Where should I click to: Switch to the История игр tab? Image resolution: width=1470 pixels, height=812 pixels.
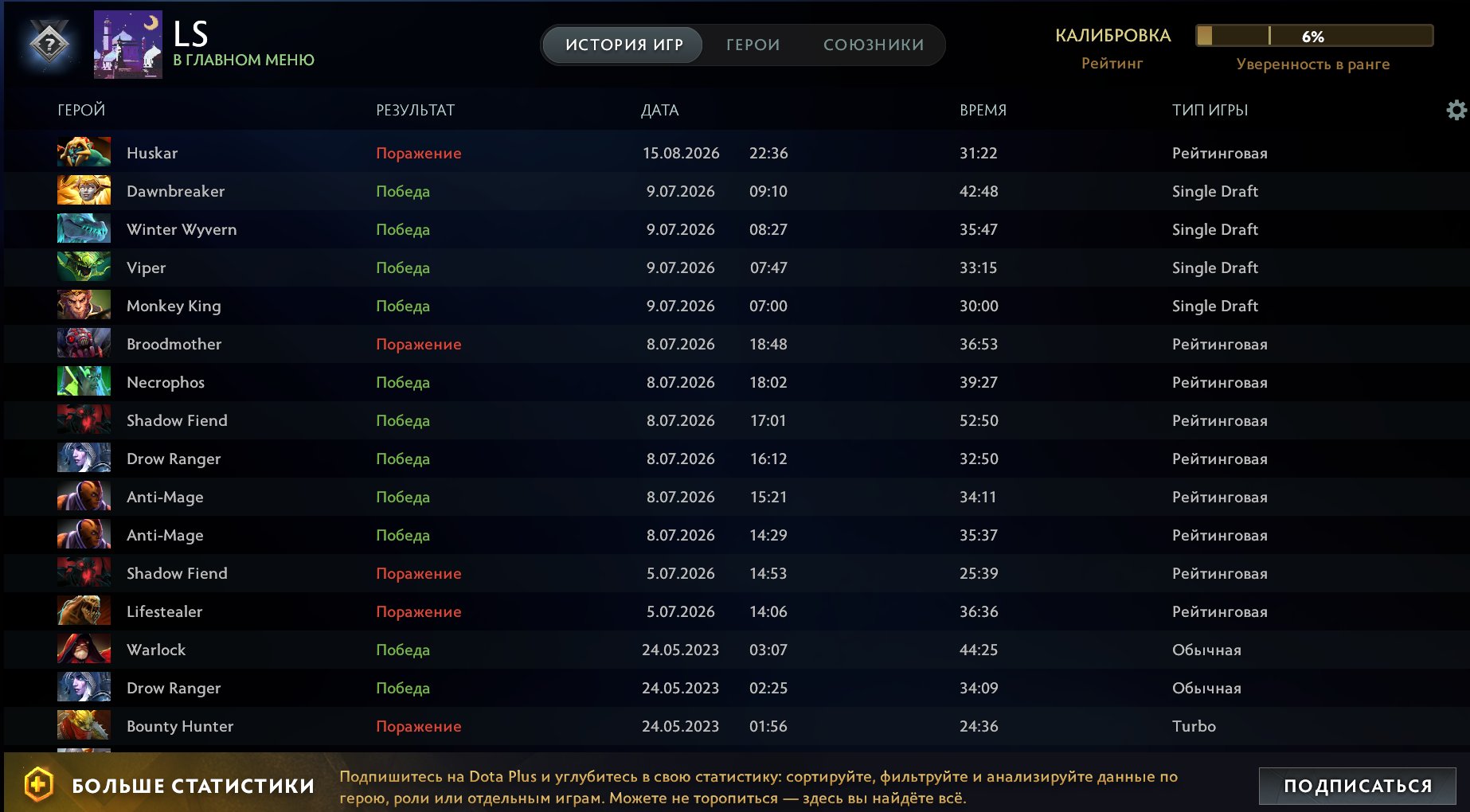coord(624,45)
